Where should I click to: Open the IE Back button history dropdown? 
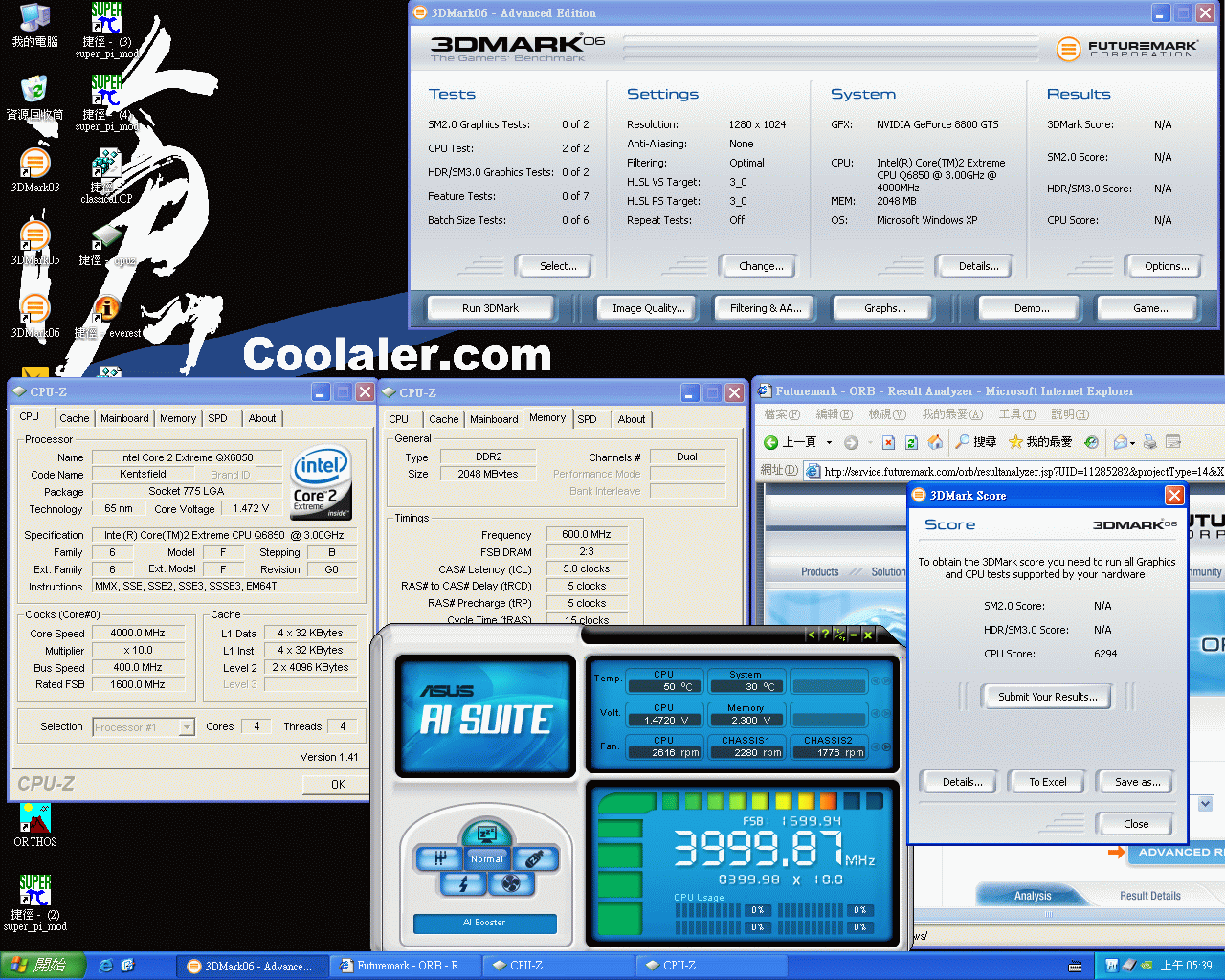coord(829,443)
